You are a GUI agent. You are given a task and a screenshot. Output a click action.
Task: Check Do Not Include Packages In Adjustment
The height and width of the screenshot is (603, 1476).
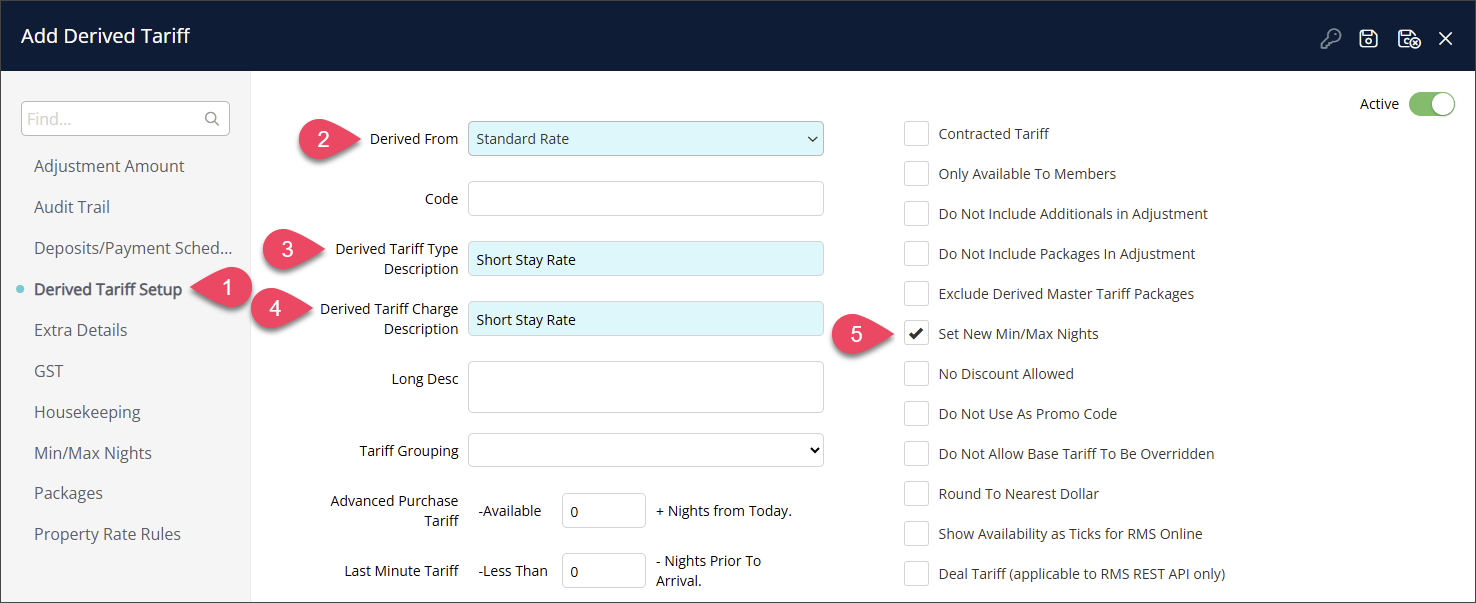pos(916,253)
